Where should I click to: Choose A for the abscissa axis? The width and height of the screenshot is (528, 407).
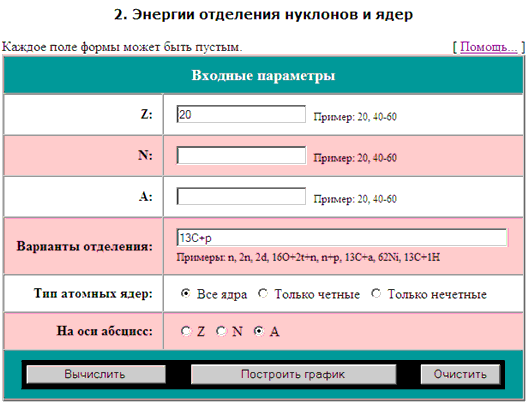click(259, 331)
